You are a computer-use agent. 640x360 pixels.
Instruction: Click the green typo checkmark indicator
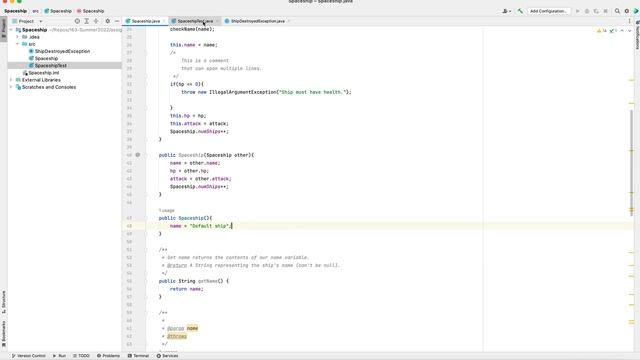click(613, 31)
